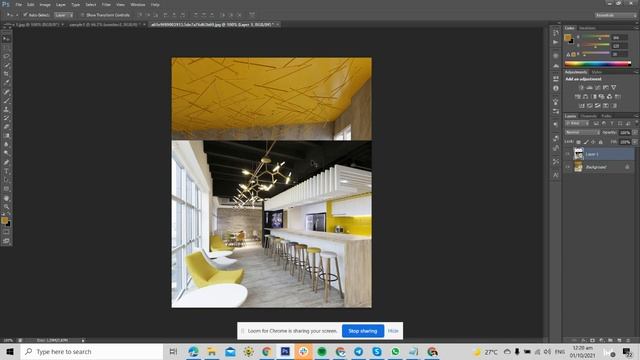This screenshot has width=640, height=360.
Task: Select the Brush tool
Action: pos(6,100)
